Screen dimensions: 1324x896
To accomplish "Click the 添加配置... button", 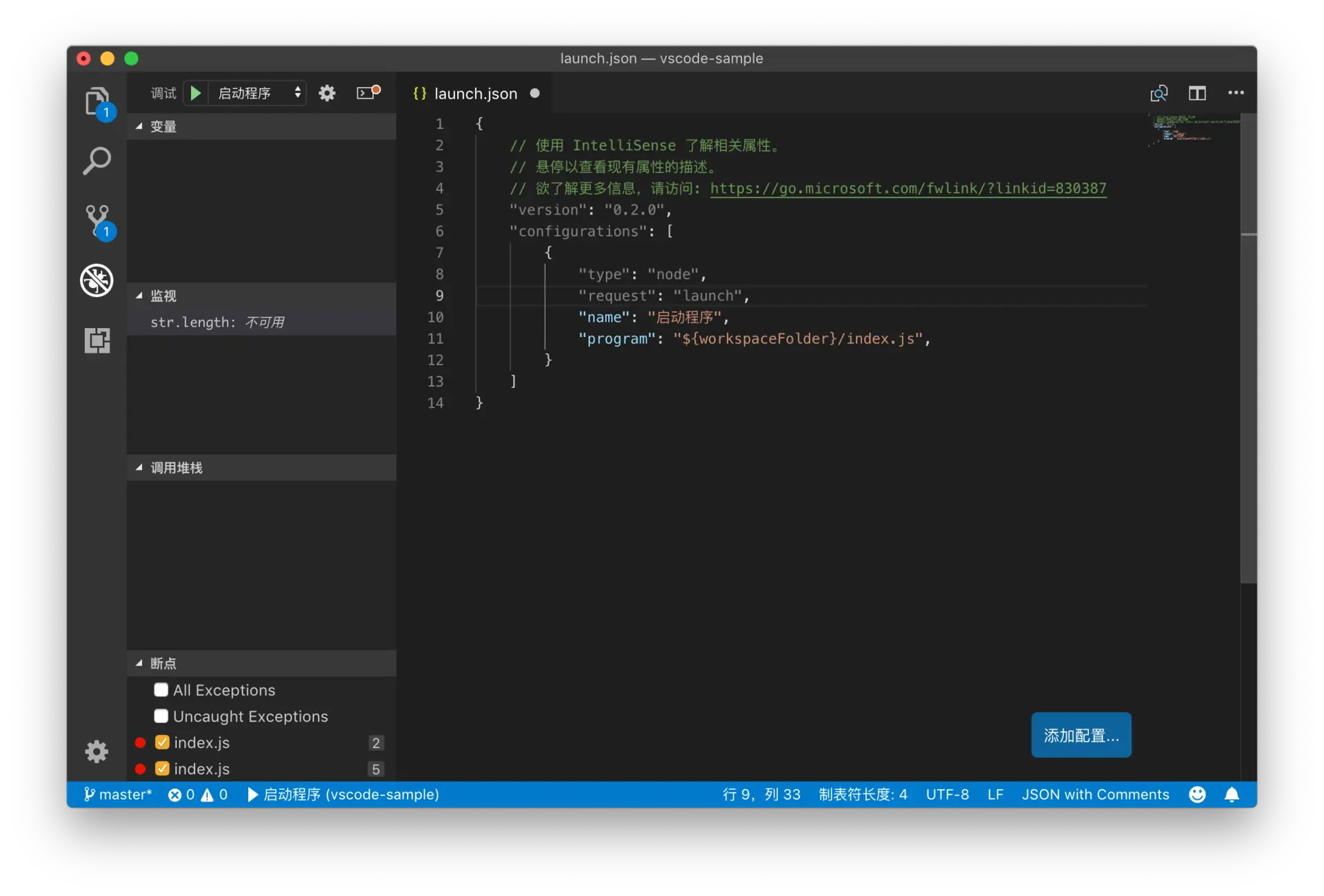I will click(1081, 735).
